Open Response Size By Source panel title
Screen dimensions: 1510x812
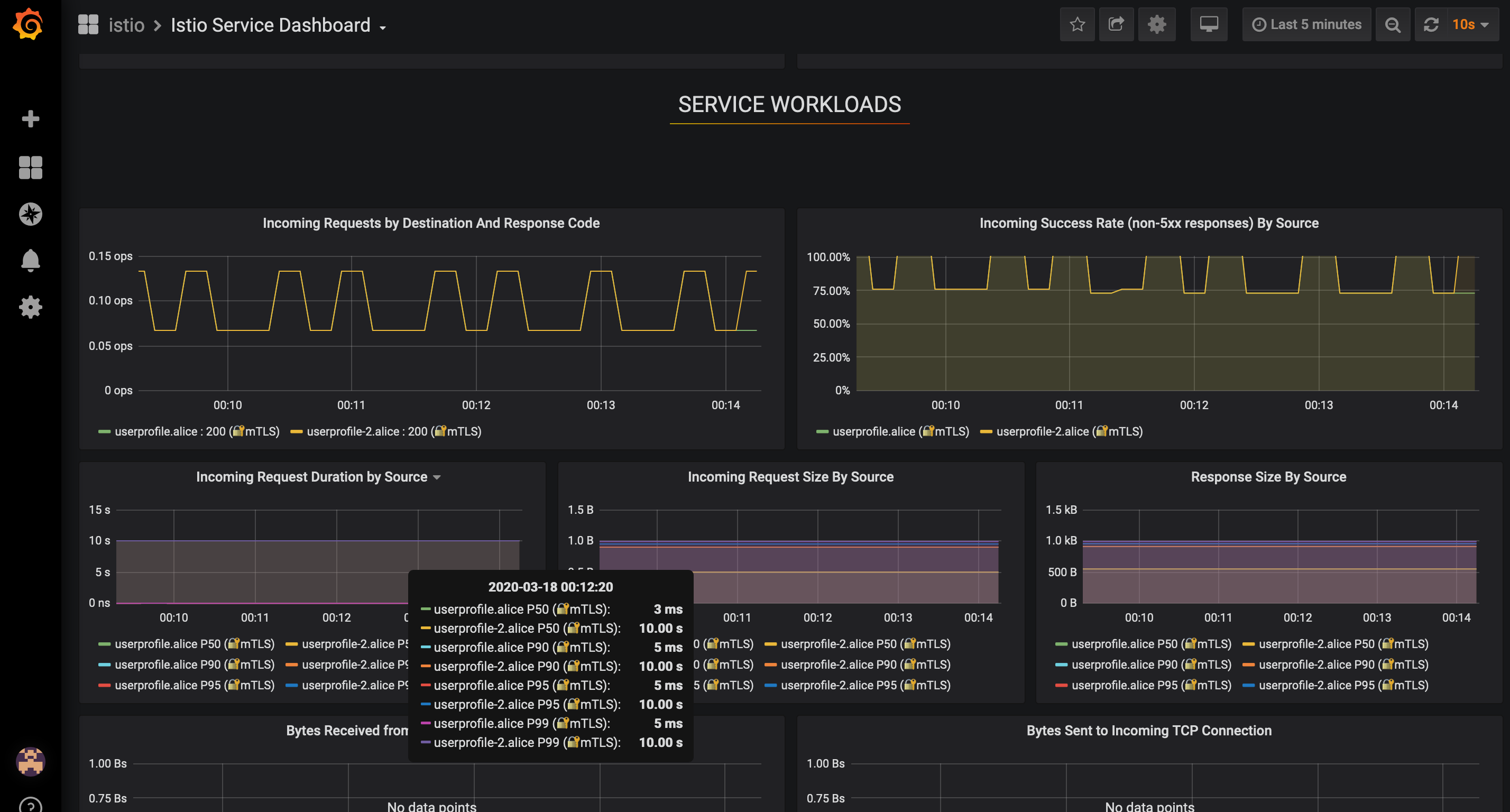(x=1268, y=477)
